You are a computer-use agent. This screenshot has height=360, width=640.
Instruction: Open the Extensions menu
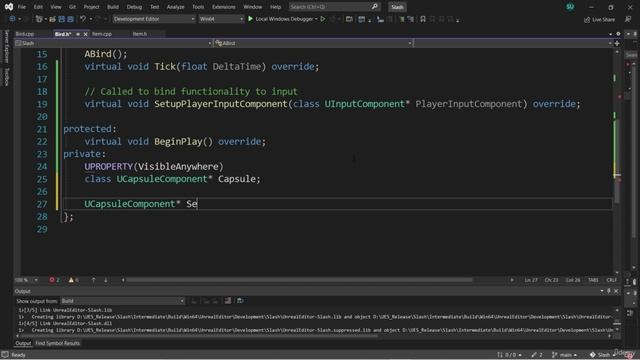(x=224, y=7)
